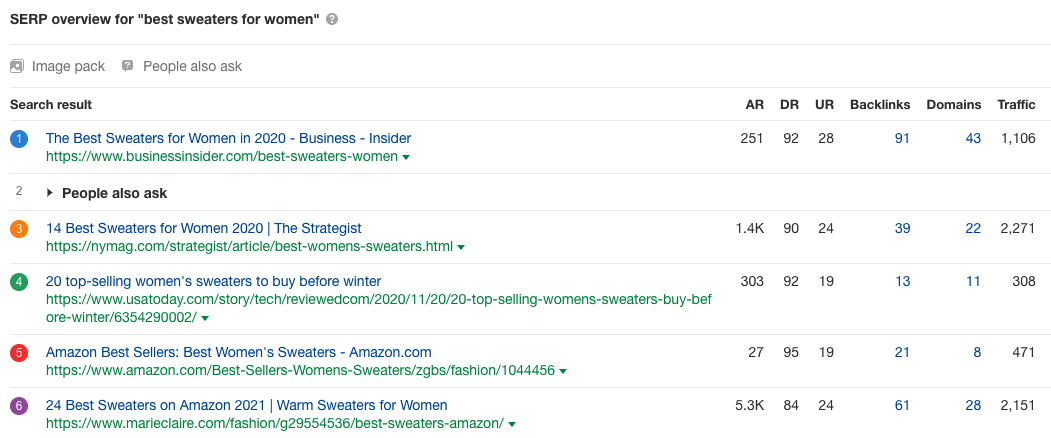1051x438 pixels.
Task: Select the Image pack SERP feature label
Action: (x=68, y=66)
